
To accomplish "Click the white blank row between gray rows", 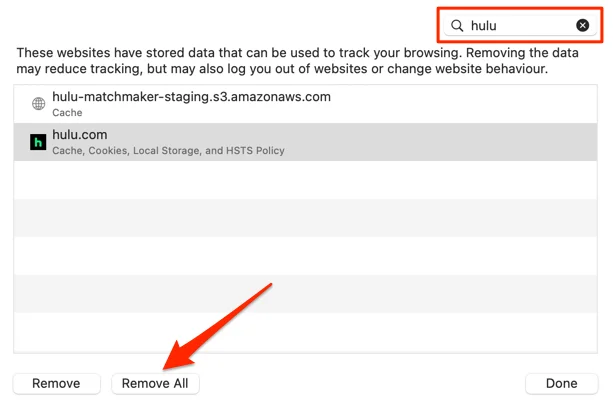I will 305,256.
